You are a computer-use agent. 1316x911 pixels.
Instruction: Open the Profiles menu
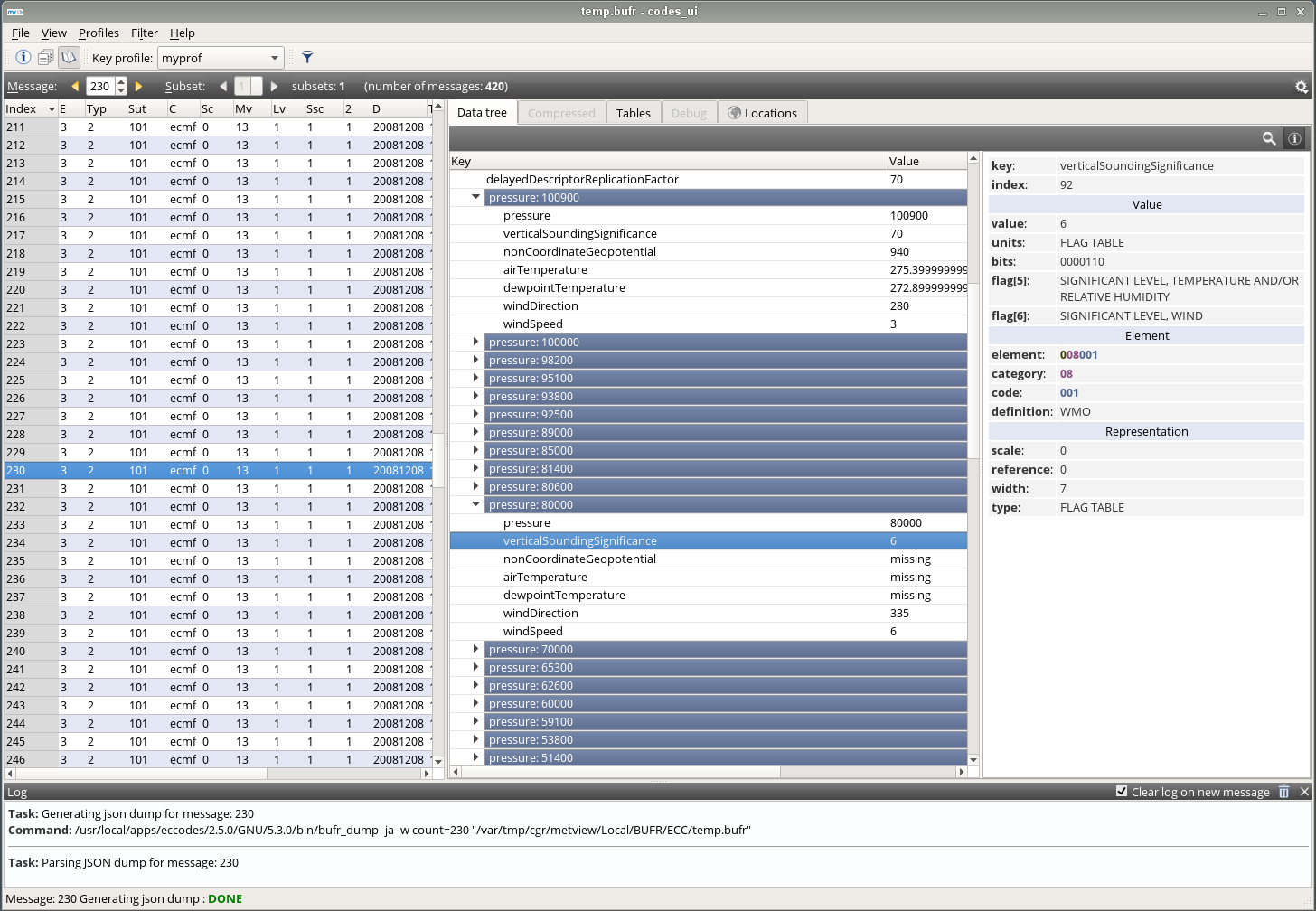tap(99, 33)
